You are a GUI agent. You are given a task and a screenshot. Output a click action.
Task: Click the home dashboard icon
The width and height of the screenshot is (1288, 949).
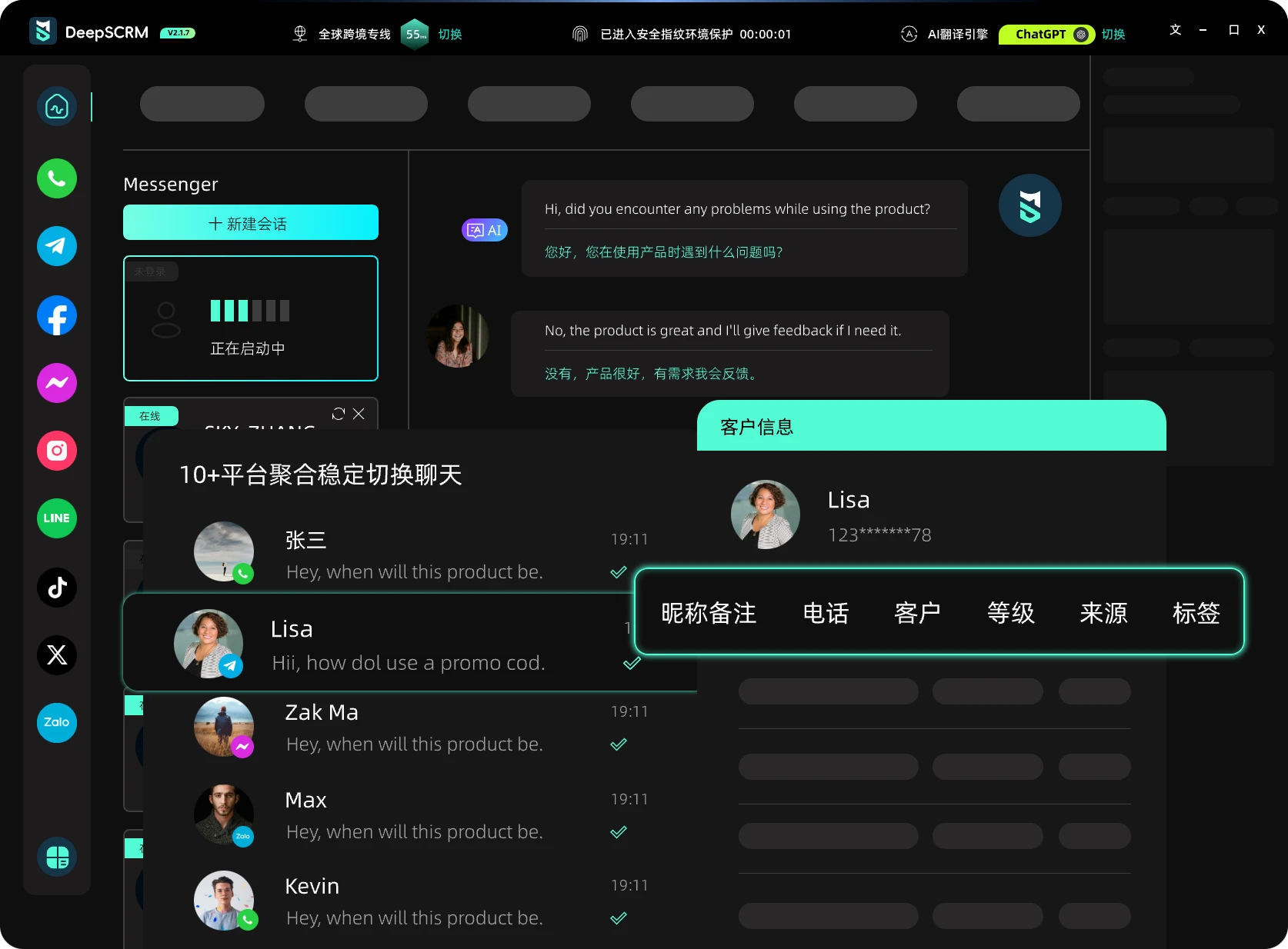(57, 106)
